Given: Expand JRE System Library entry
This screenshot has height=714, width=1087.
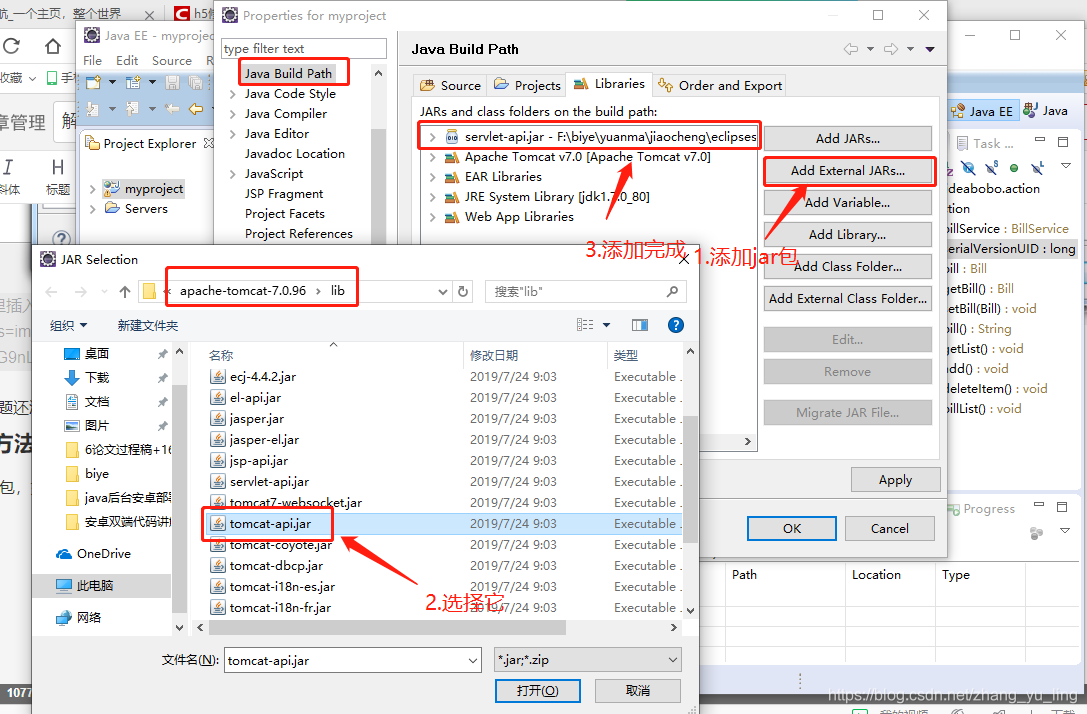Looking at the screenshot, I should [x=433, y=198].
